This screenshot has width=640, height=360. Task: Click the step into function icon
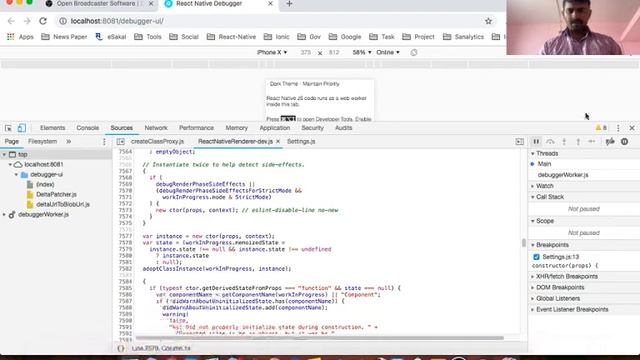(564, 142)
